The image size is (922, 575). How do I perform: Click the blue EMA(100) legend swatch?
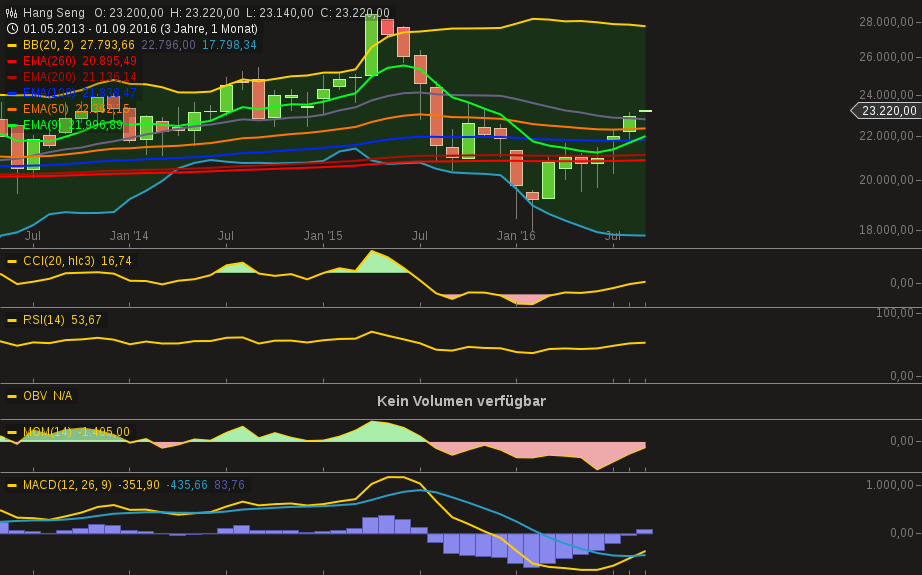[12, 93]
